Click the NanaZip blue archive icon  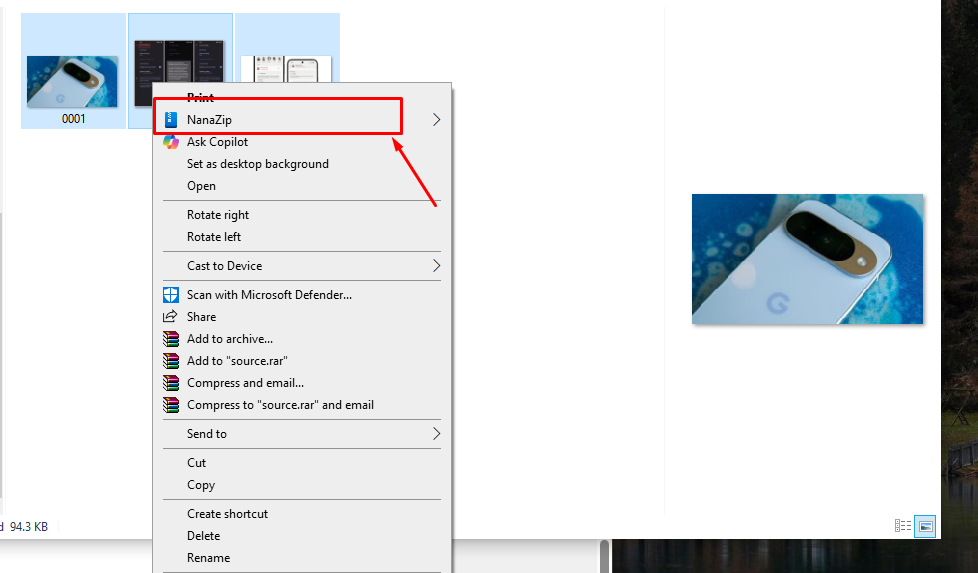point(170,120)
